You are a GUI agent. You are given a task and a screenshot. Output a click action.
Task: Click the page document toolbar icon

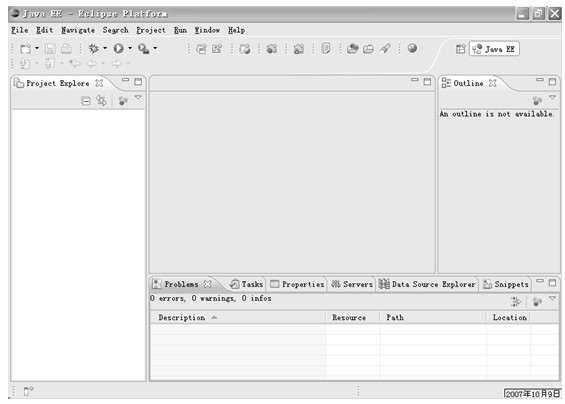coord(326,48)
